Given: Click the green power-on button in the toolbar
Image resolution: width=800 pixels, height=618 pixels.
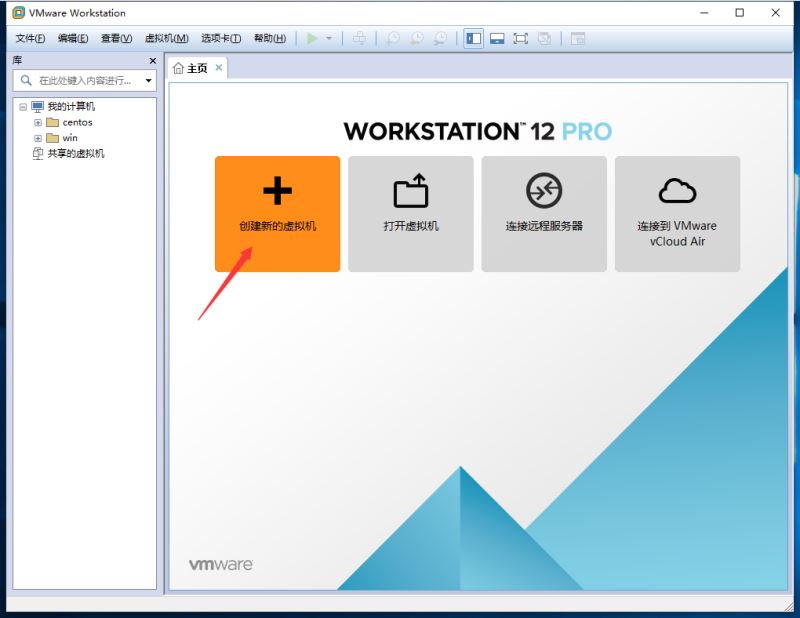Looking at the screenshot, I should [x=314, y=38].
